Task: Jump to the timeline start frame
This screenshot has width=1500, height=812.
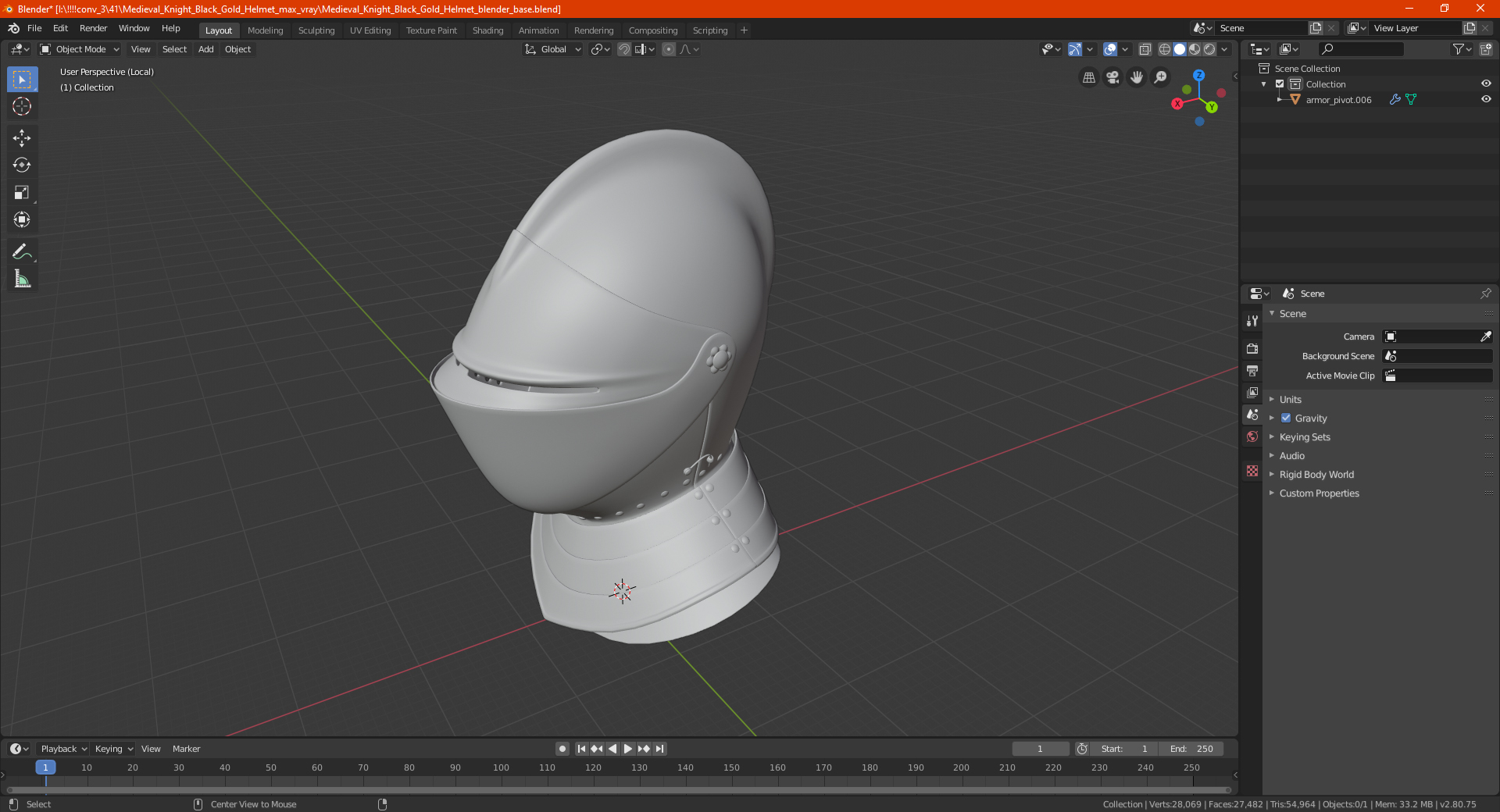Action: click(581, 749)
